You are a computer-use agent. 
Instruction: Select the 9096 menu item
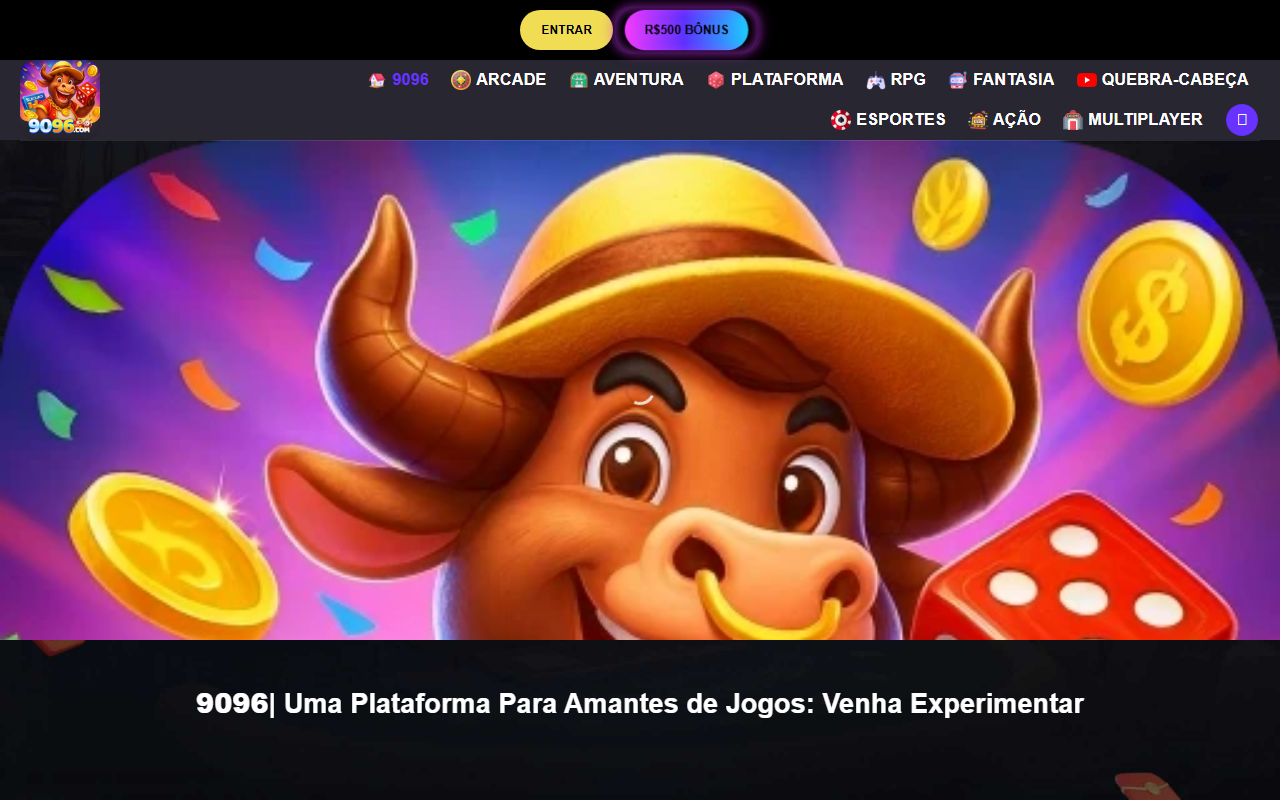[398, 80]
